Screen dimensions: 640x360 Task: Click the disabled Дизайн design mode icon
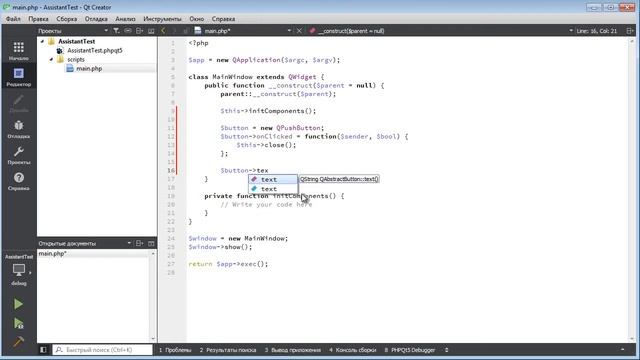(18, 103)
